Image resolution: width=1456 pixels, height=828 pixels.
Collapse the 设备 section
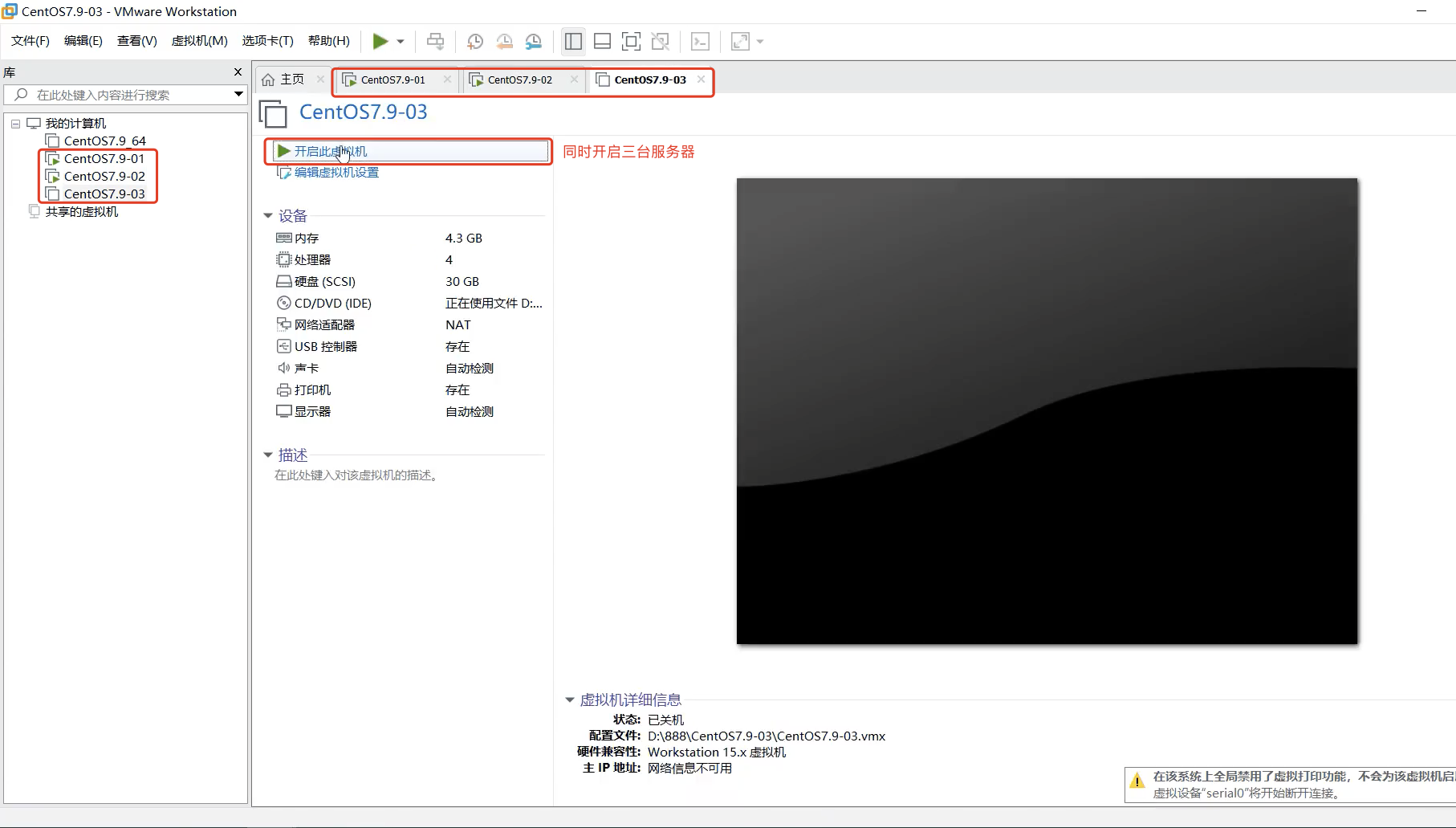(268, 215)
